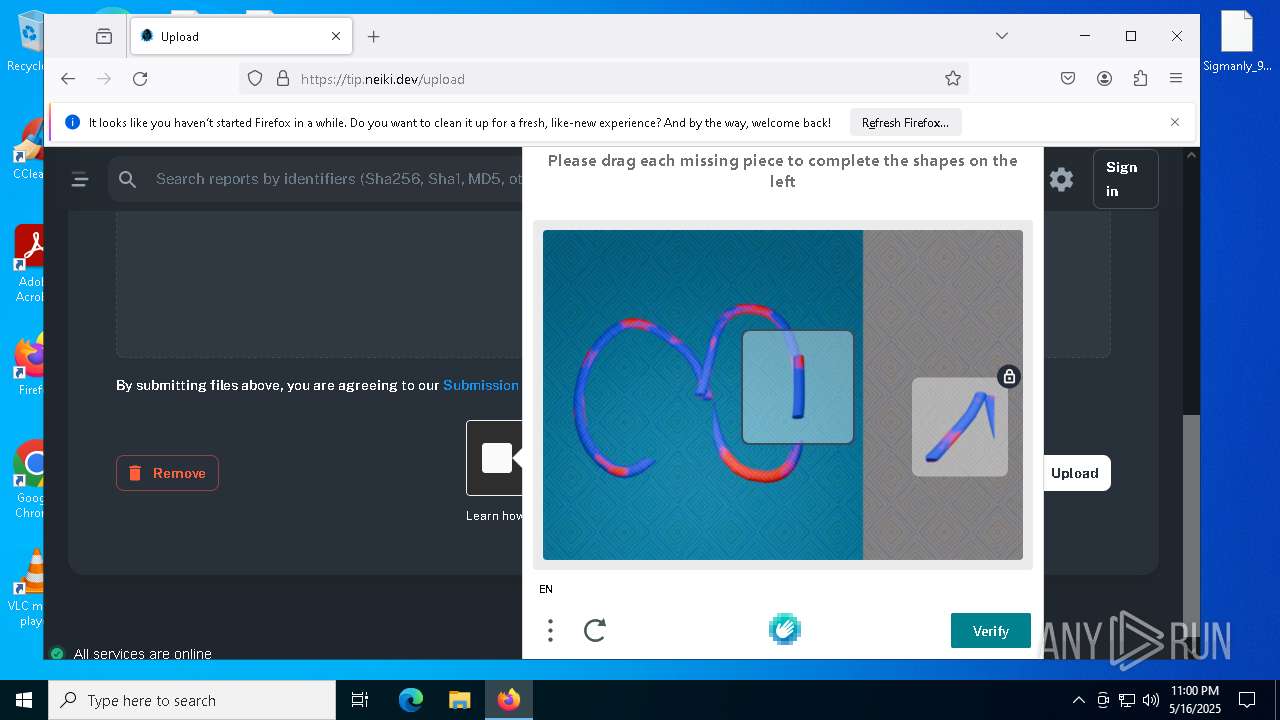Screen dimensions: 1280x720
Task: Change captcha language EN
Action: [x=546, y=589]
